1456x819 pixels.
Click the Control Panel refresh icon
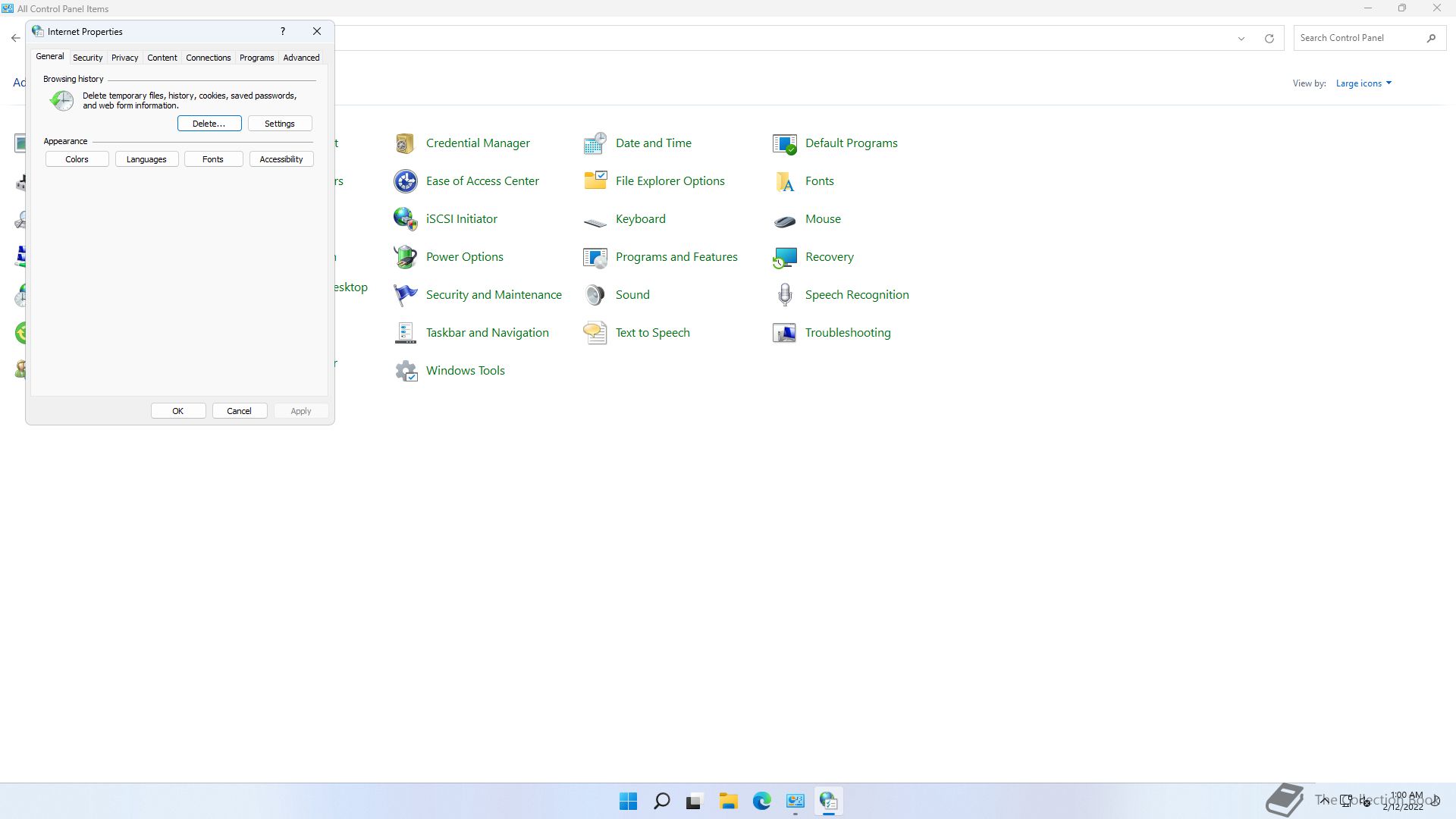[x=1269, y=38]
